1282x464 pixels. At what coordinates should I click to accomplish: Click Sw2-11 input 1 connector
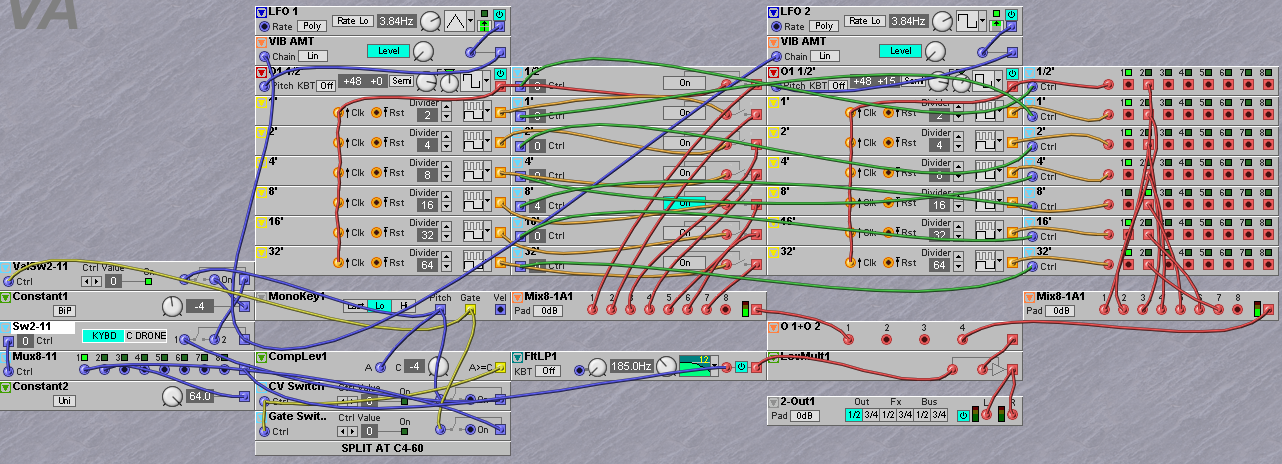pyautogui.click(x=183, y=340)
